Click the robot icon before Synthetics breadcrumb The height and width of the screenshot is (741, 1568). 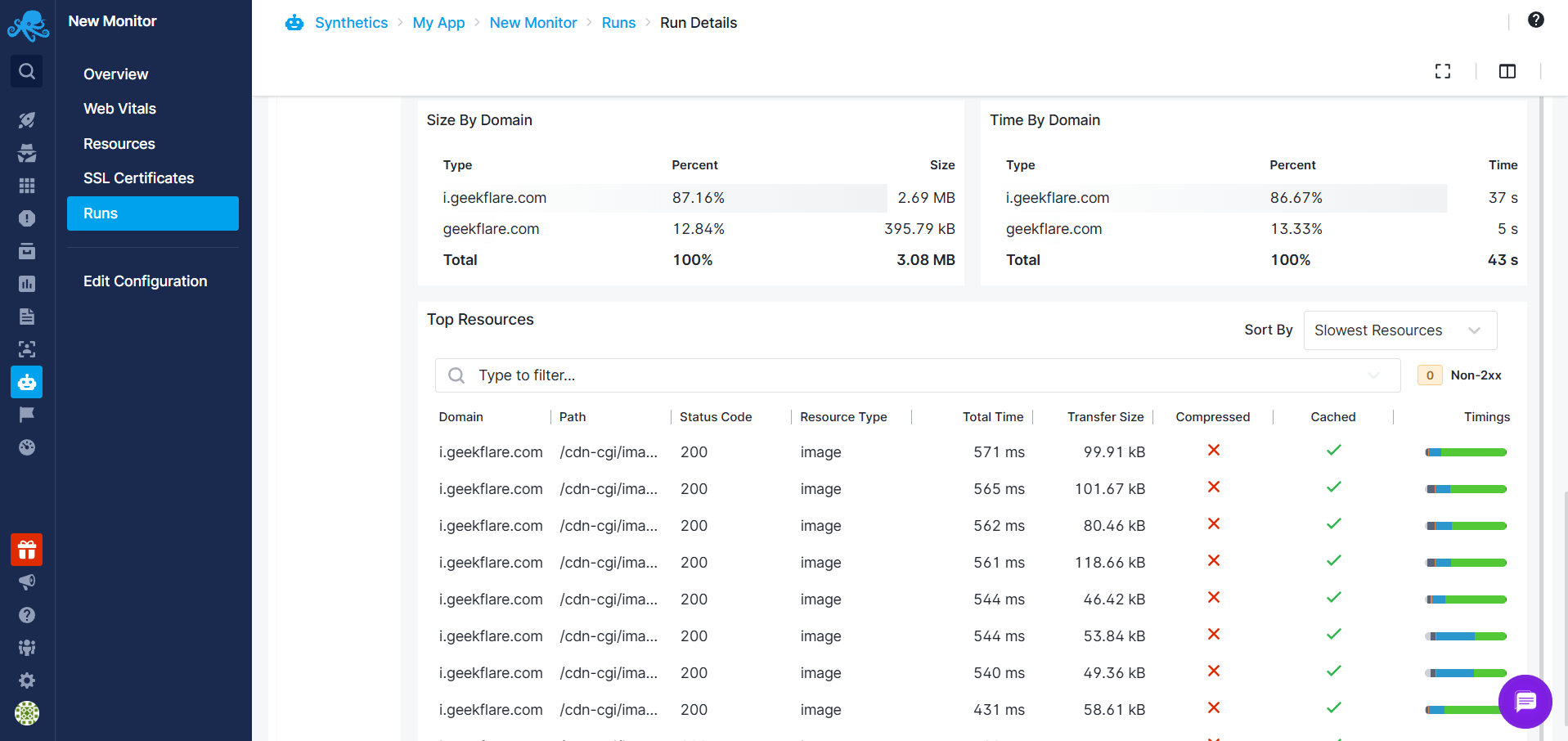coord(294,23)
